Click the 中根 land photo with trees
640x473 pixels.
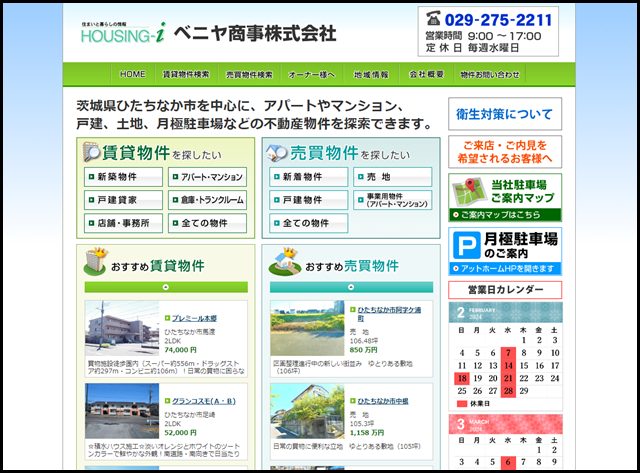[x=307, y=411]
